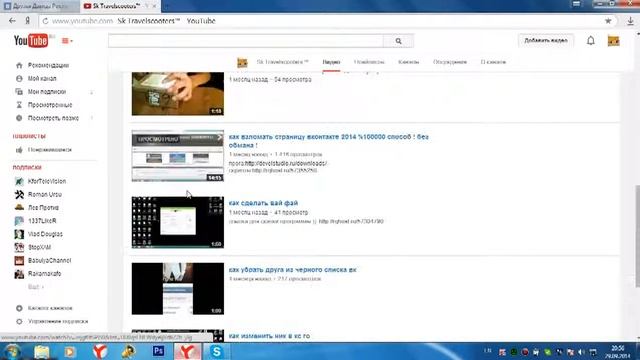Click the search magnifier button
This screenshot has width=640, height=360.
(x=398, y=41)
